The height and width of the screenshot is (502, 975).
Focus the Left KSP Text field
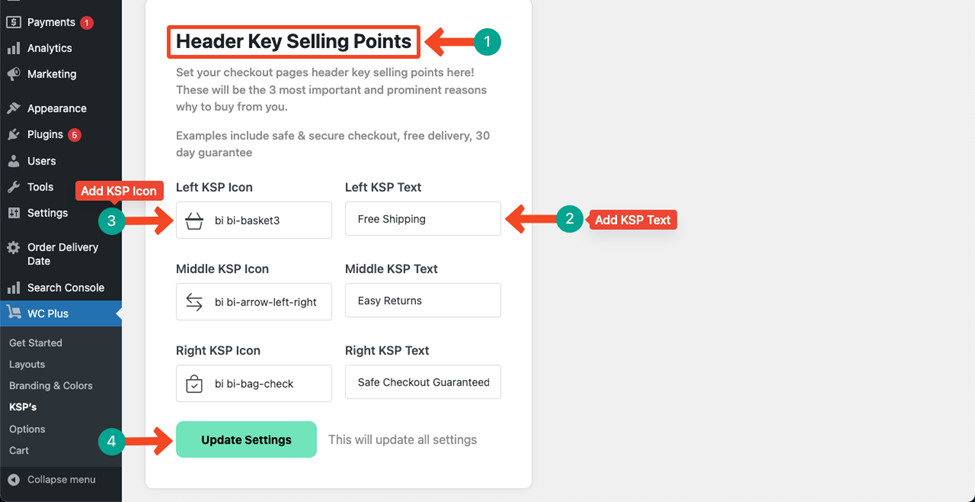tap(423, 218)
